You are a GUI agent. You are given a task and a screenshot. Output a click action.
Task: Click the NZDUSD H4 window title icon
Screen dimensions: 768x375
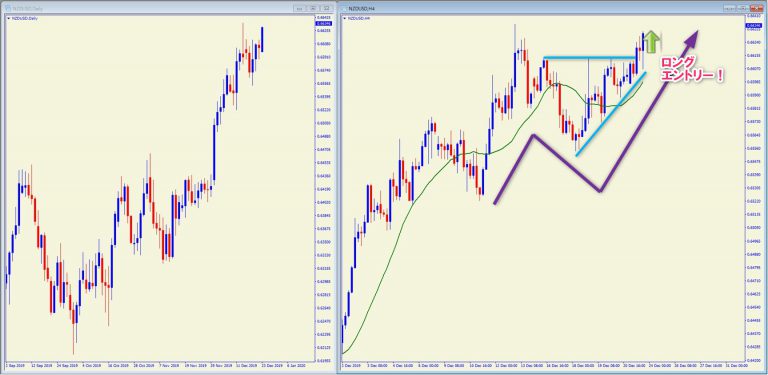tap(345, 8)
